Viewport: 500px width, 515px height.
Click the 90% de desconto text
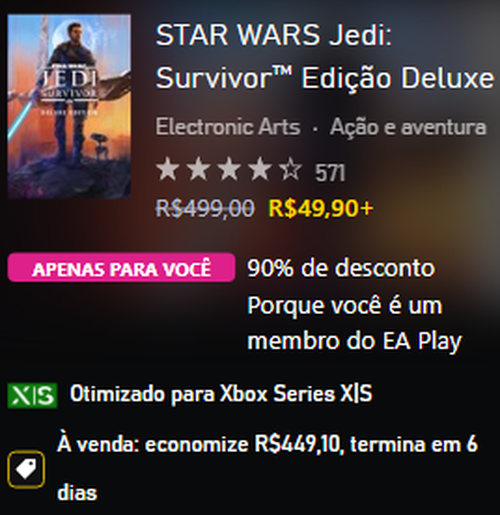[341, 268]
